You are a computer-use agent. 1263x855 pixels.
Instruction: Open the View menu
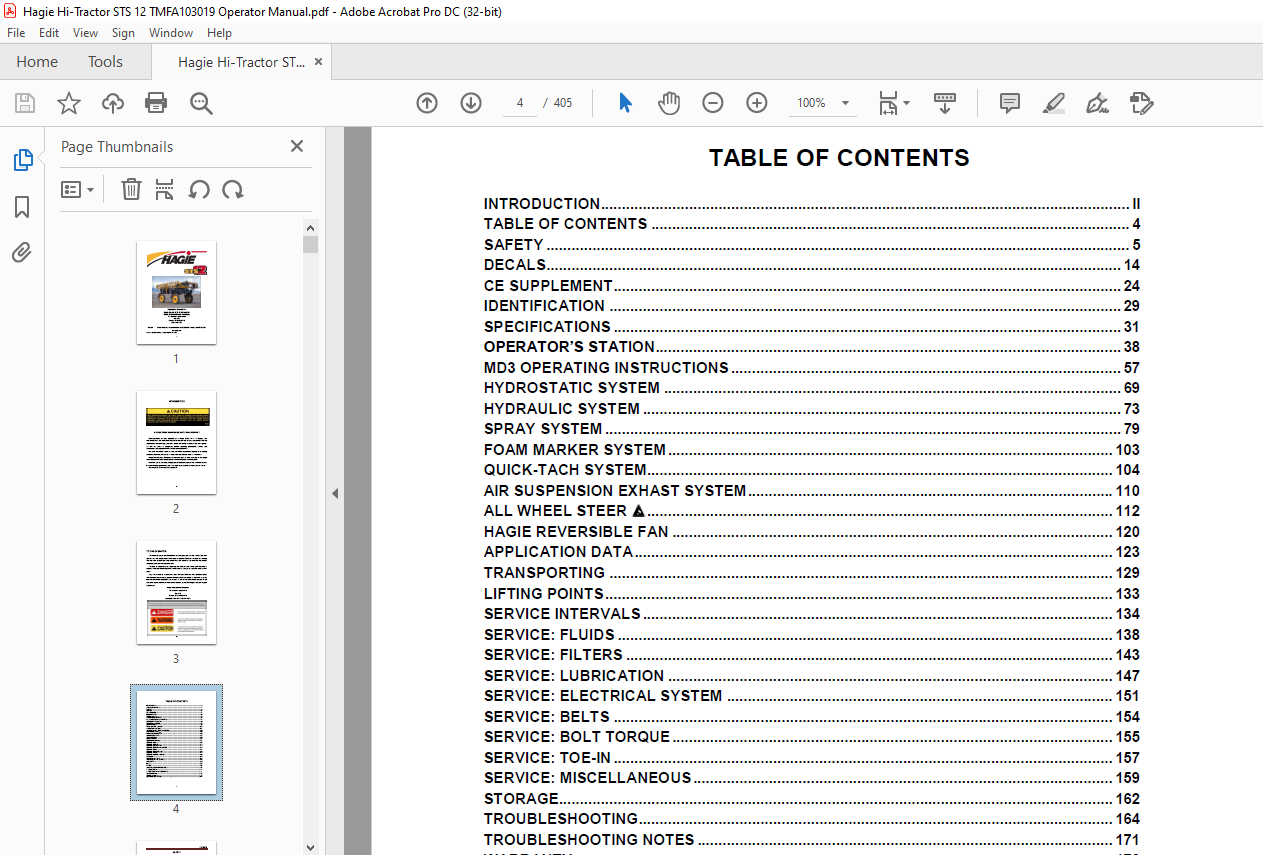point(85,33)
